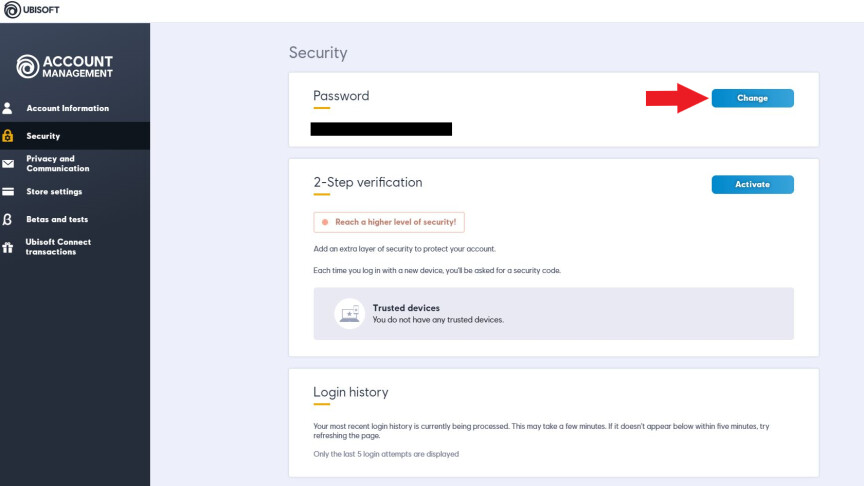The image size is (864, 486).
Task: Click the envelope icon beside Privacy and Communication
Action: [x=8, y=164]
